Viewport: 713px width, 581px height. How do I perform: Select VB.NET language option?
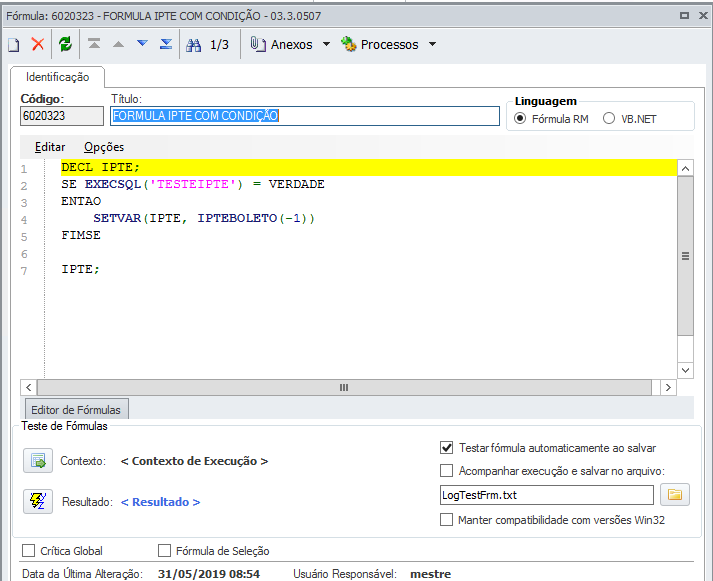click(609, 119)
